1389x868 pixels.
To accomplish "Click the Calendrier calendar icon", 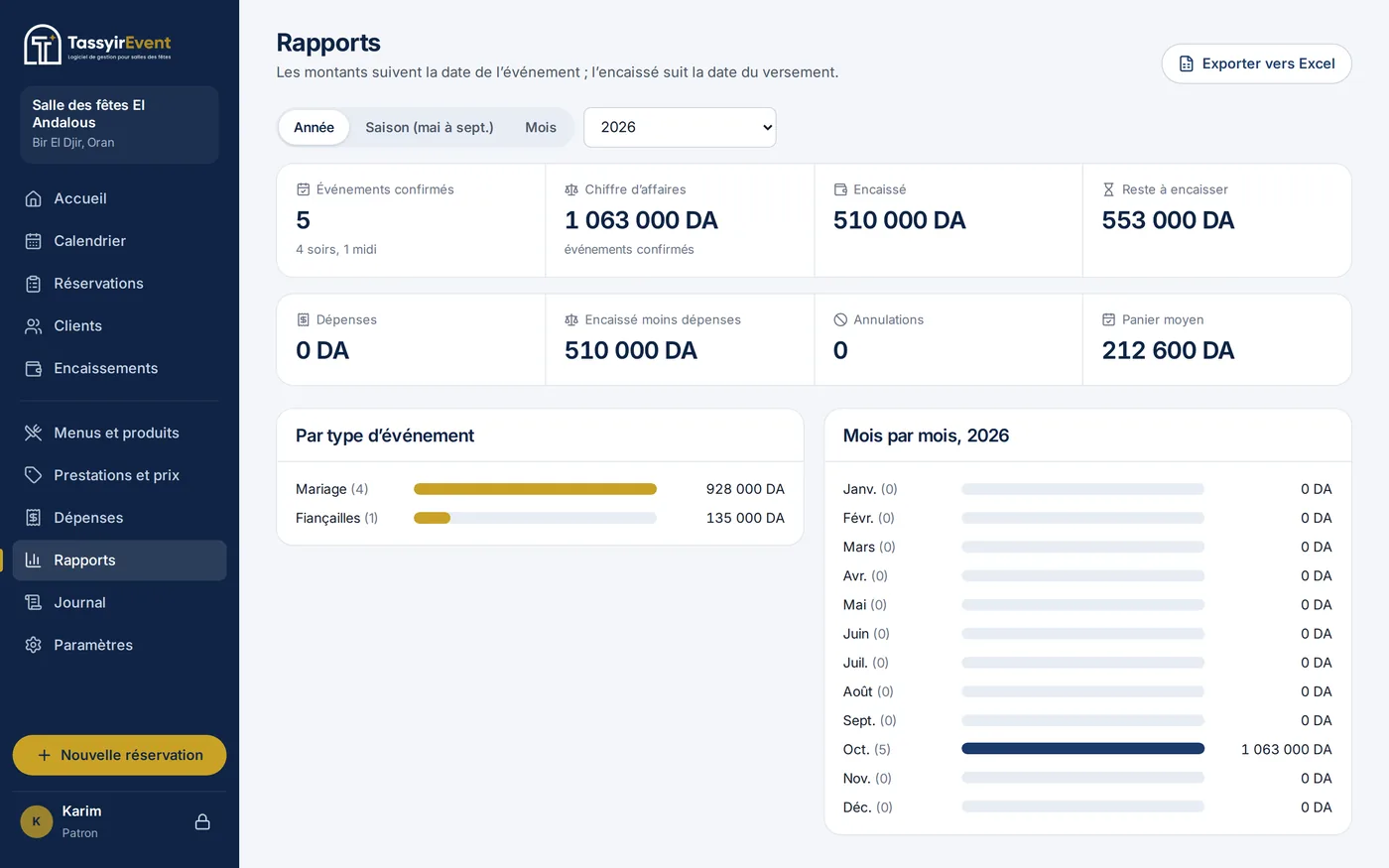I will [33, 241].
